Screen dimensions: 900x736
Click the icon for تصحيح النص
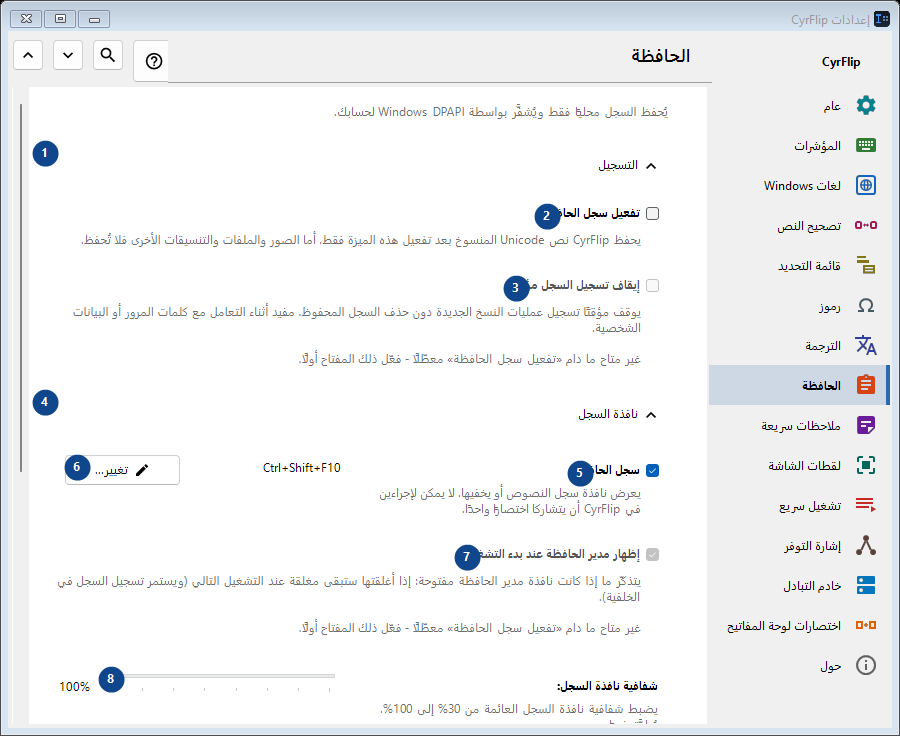[866, 225]
